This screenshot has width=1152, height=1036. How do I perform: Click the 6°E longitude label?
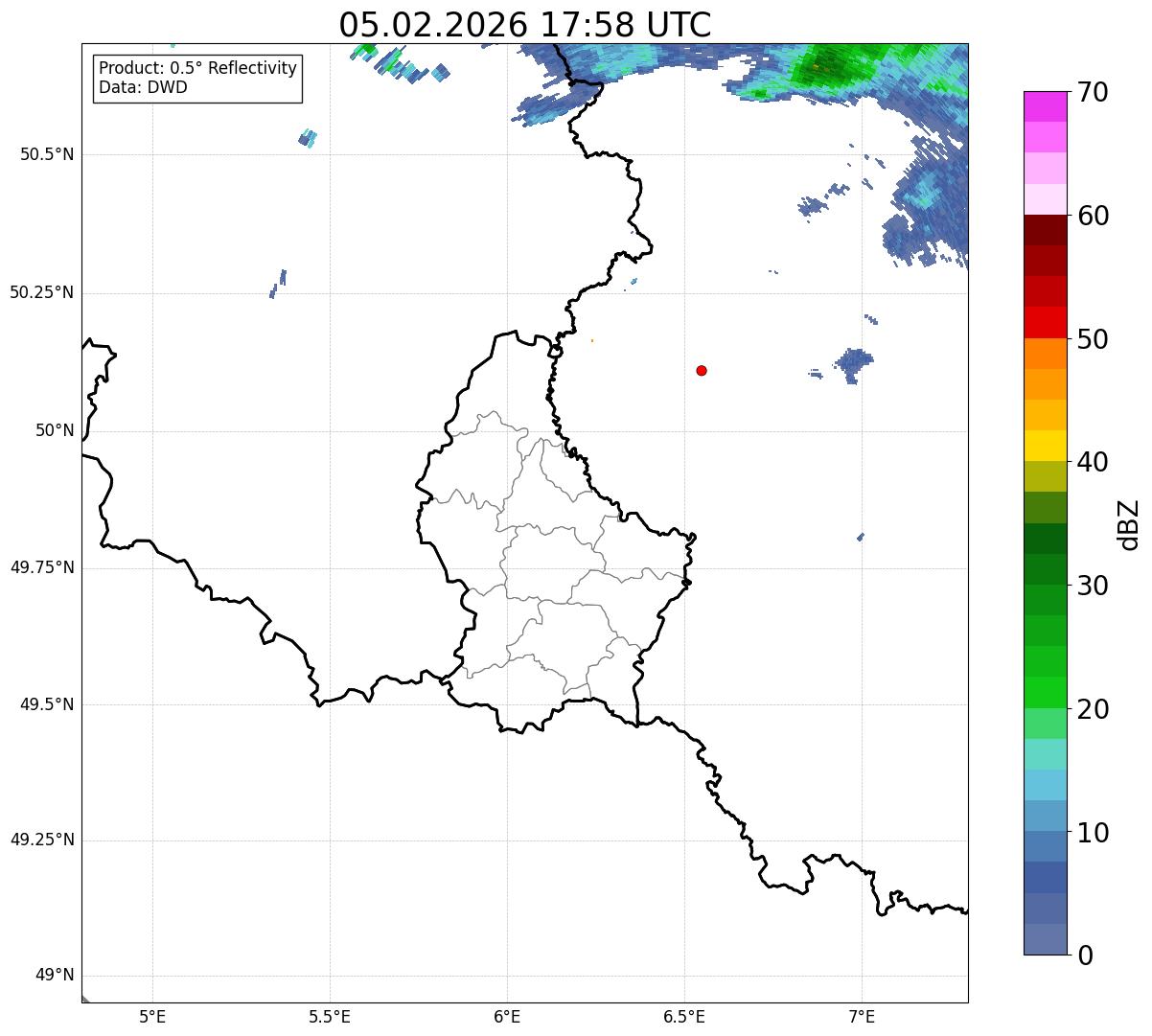point(507,1016)
